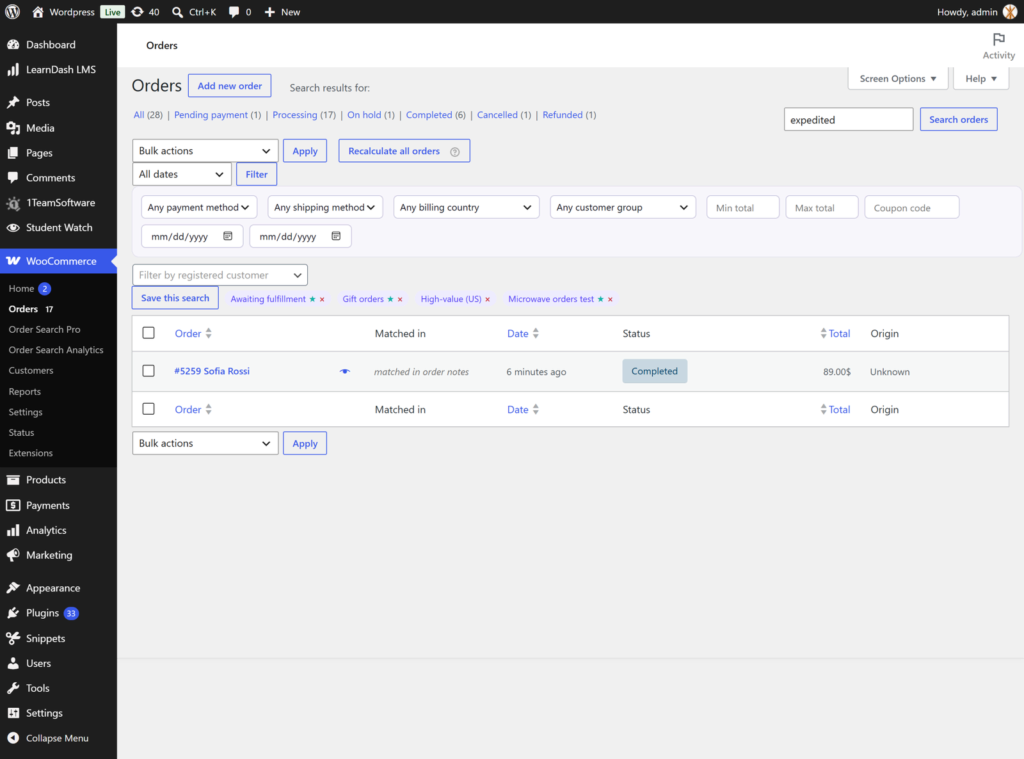Click the comments bubble icon in the admin bar
The image size is (1024, 759).
click(234, 12)
